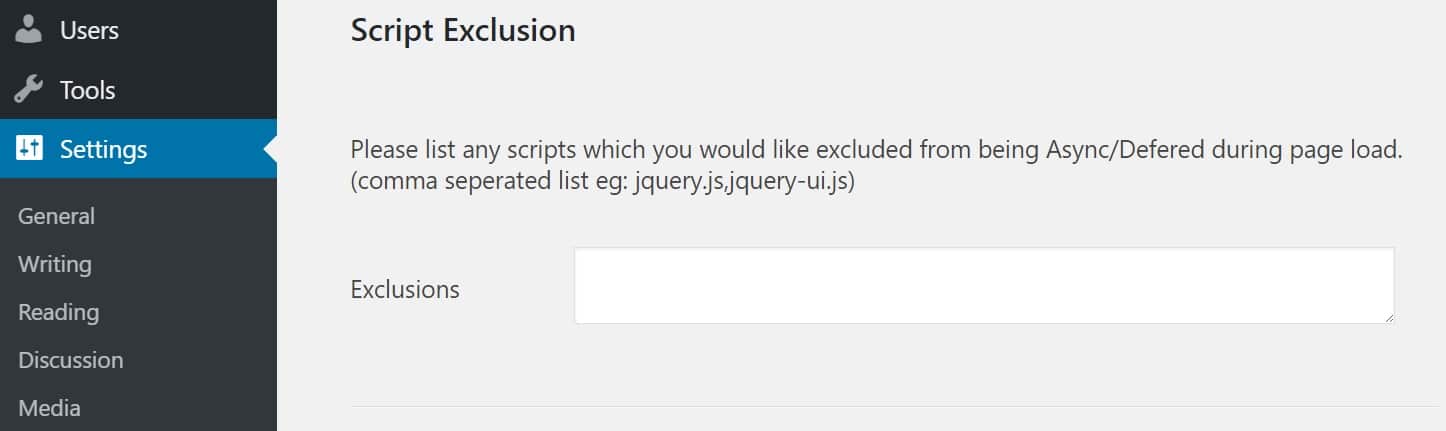
Task: Click the Settings sliders icon
Action: click(x=29, y=149)
